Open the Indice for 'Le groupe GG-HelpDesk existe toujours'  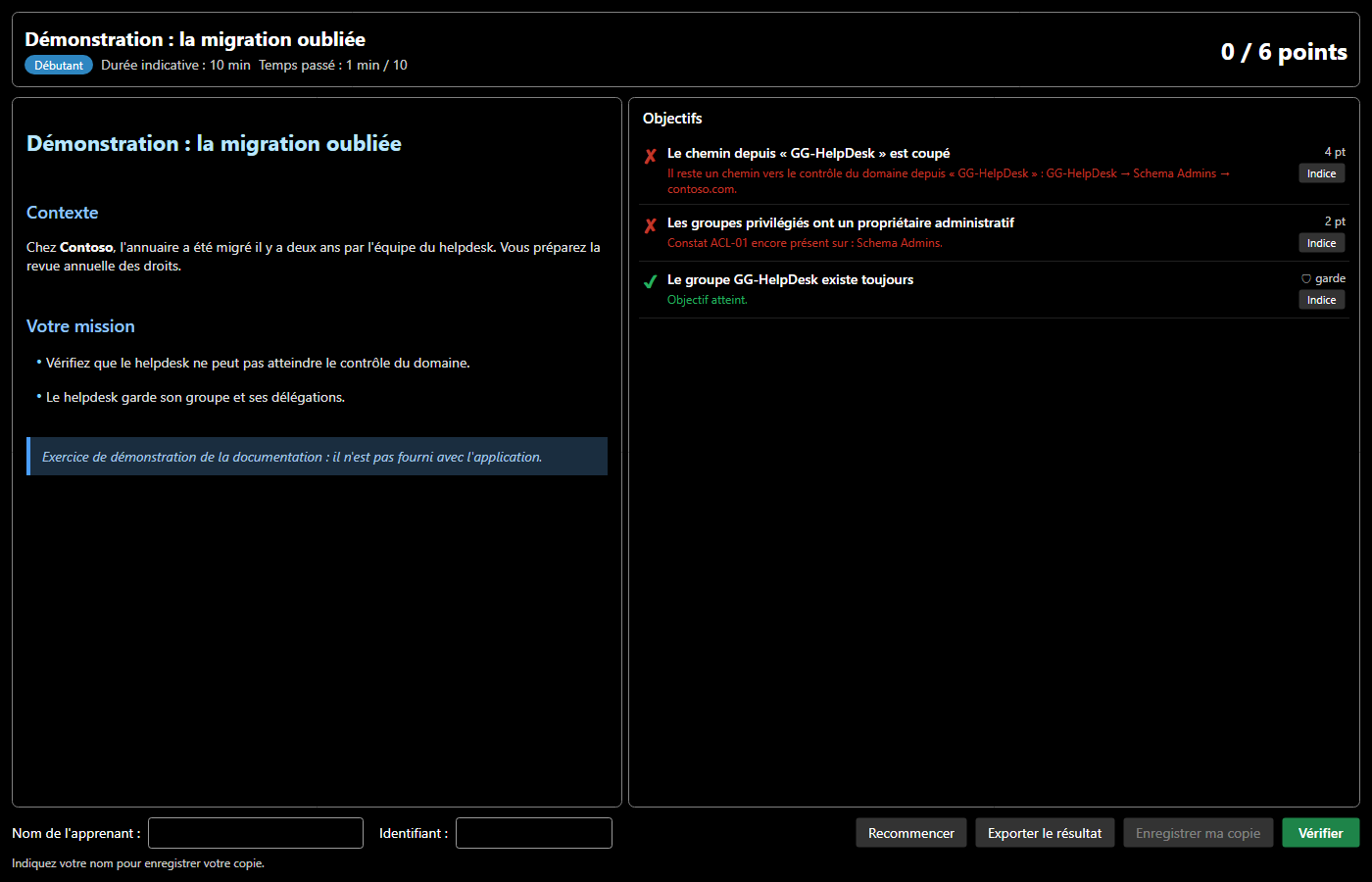pyautogui.click(x=1321, y=300)
